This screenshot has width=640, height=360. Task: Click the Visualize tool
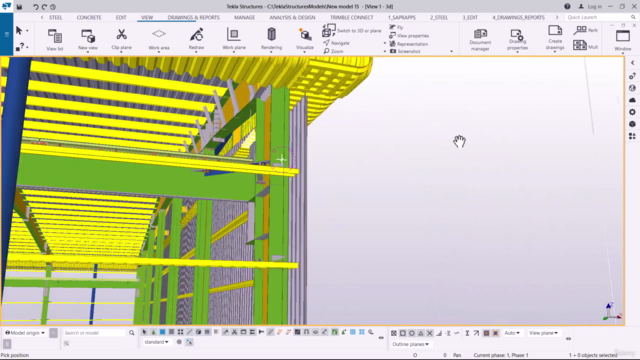click(x=304, y=40)
